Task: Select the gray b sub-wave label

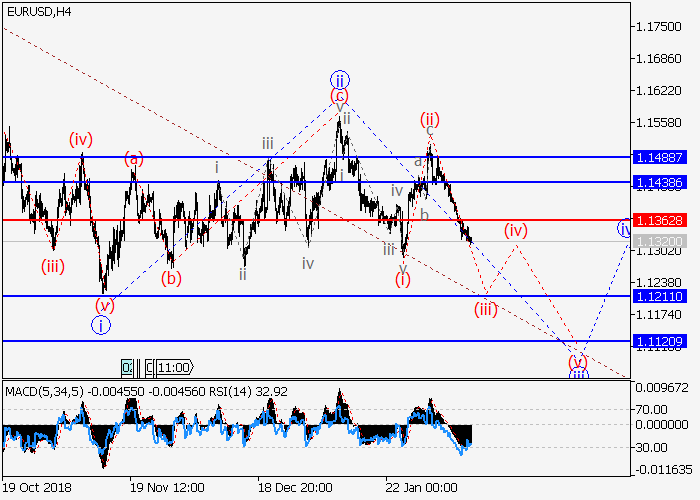Action: [x=425, y=216]
